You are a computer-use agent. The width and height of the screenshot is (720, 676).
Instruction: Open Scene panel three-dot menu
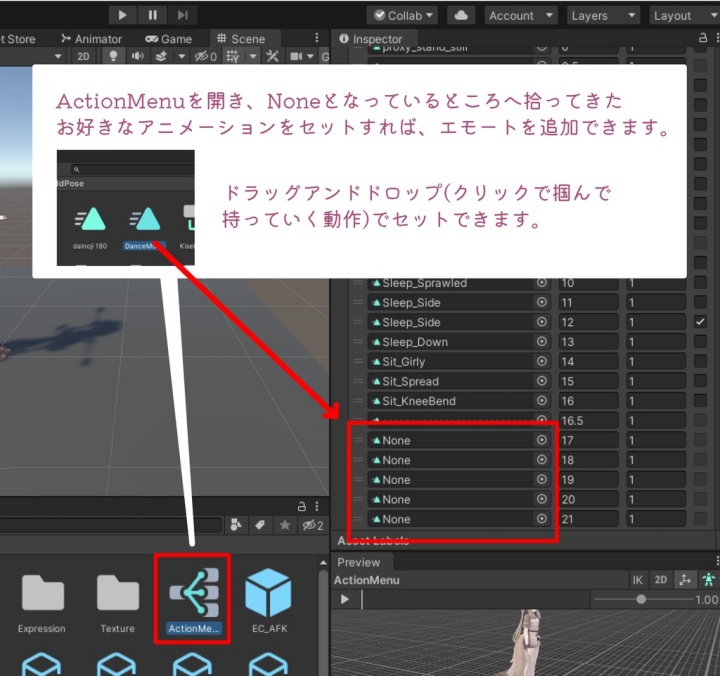tap(317, 38)
